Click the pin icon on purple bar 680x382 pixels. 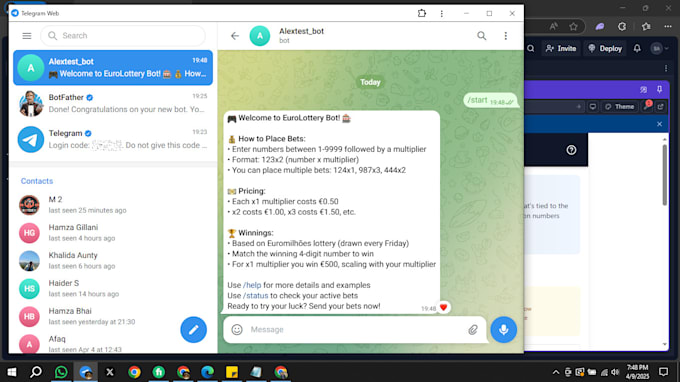pos(659,89)
